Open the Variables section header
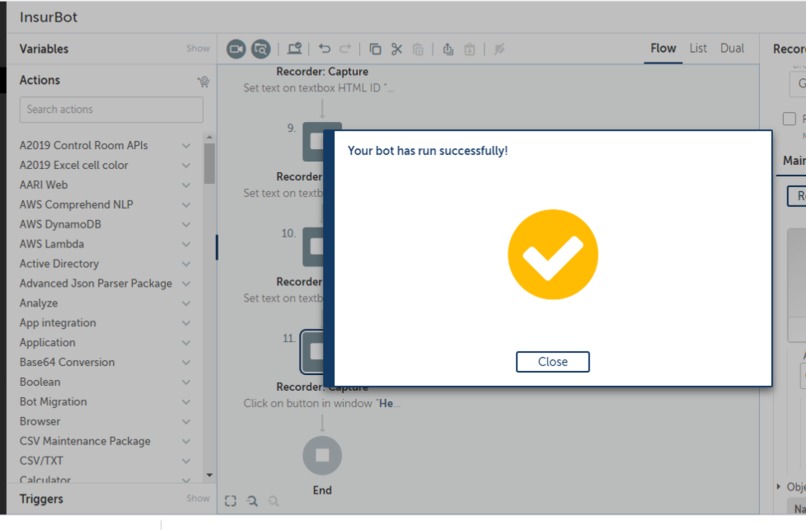This screenshot has width=806, height=530. pos(44,49)
